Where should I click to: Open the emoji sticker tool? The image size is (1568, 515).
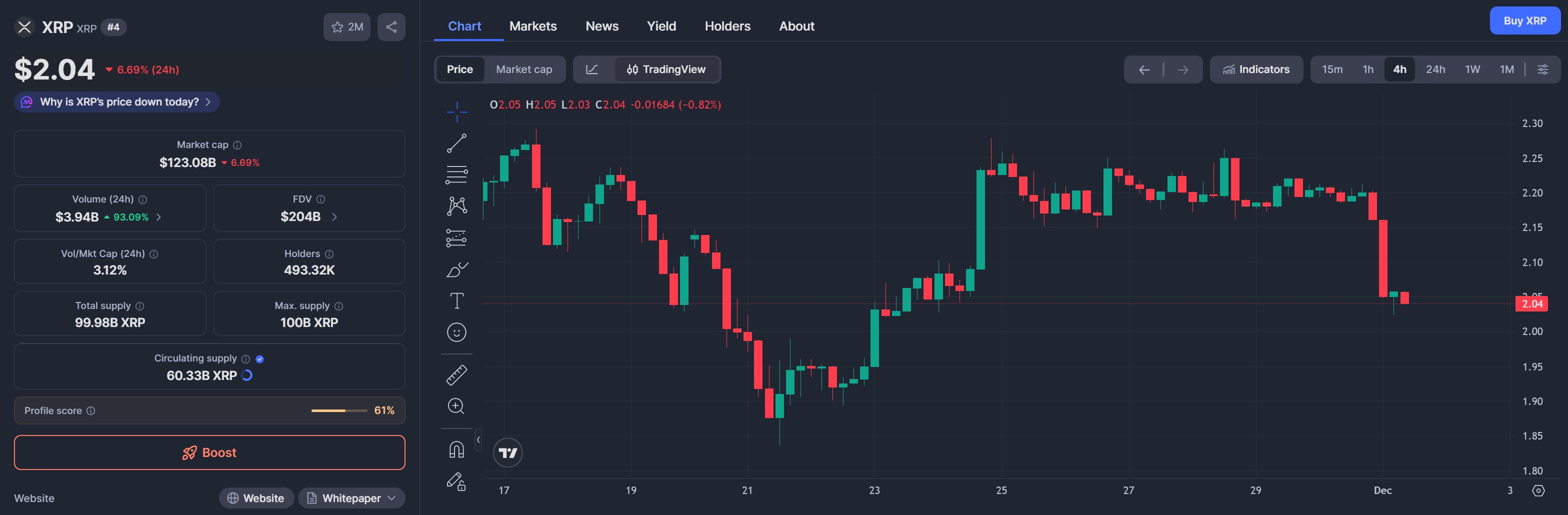456,332
